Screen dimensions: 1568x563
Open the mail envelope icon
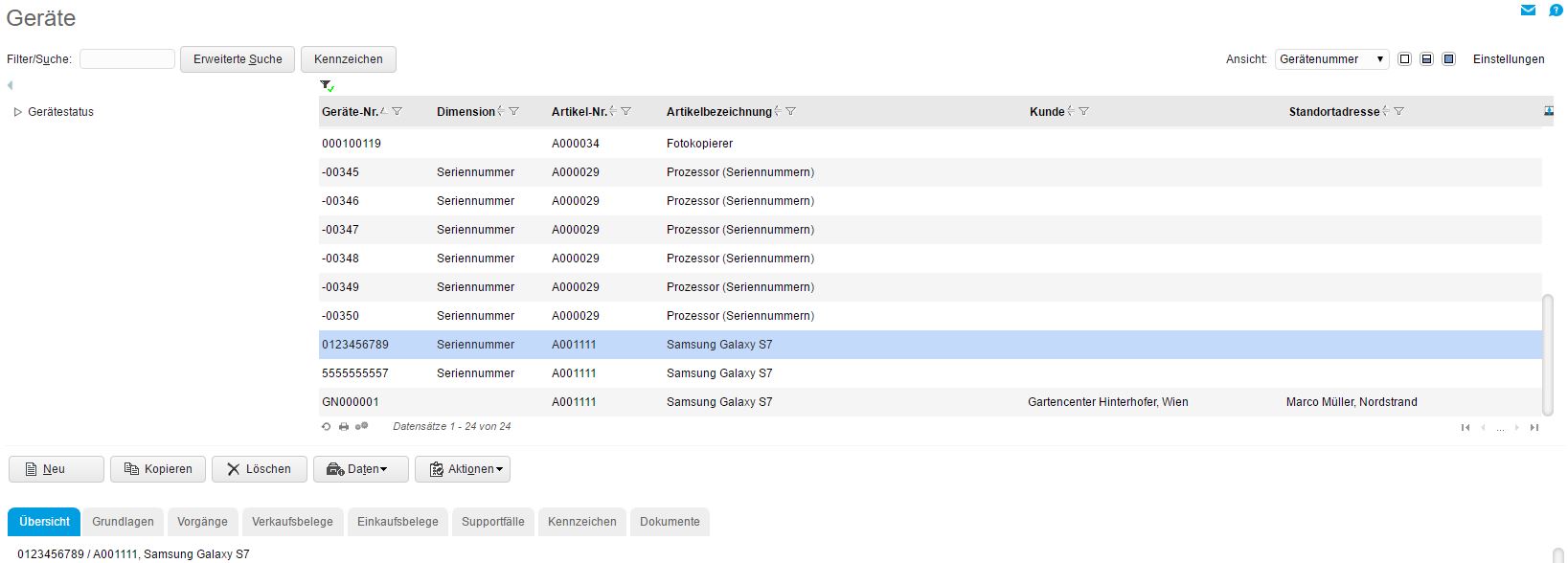[x=1528, y=11]
